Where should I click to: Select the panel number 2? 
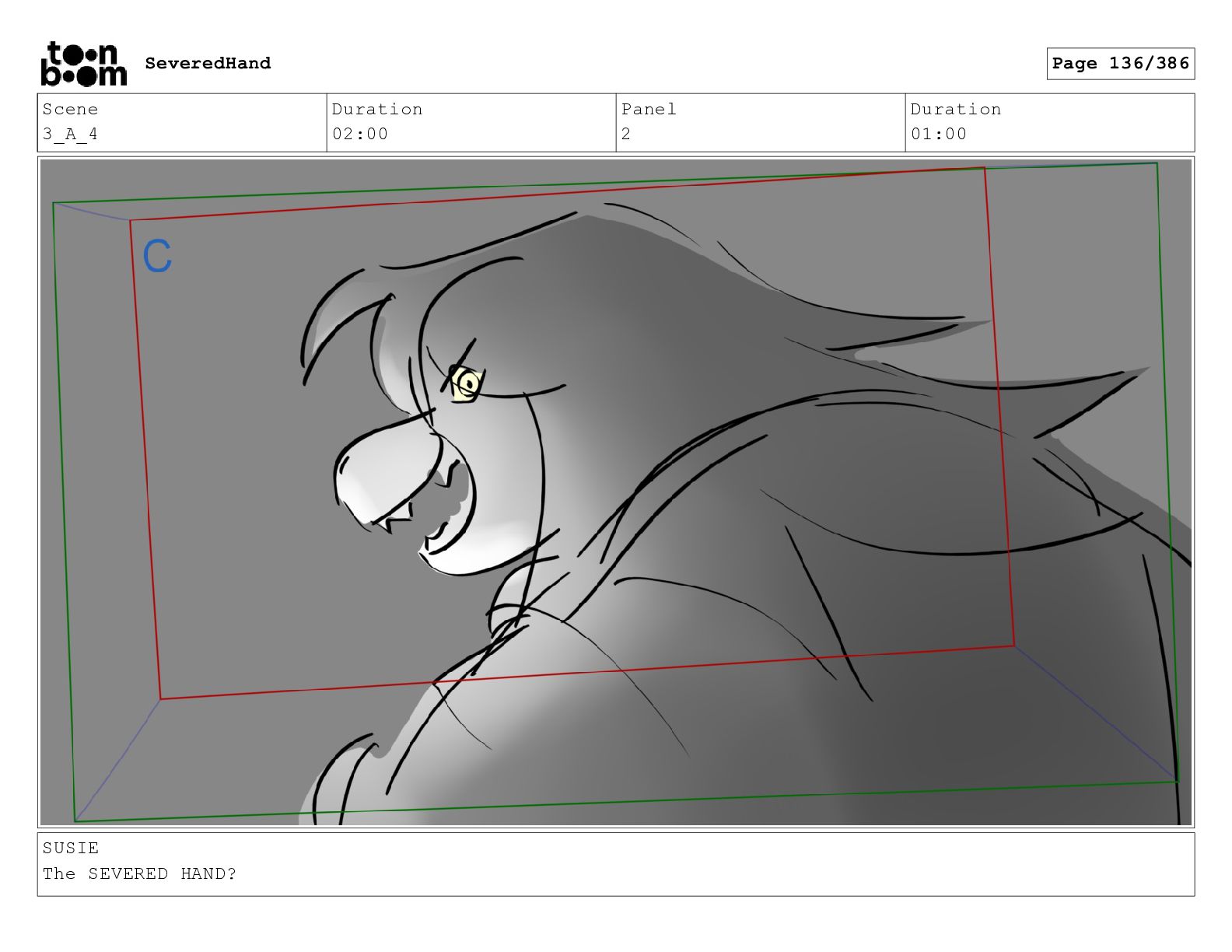(626, 134)
